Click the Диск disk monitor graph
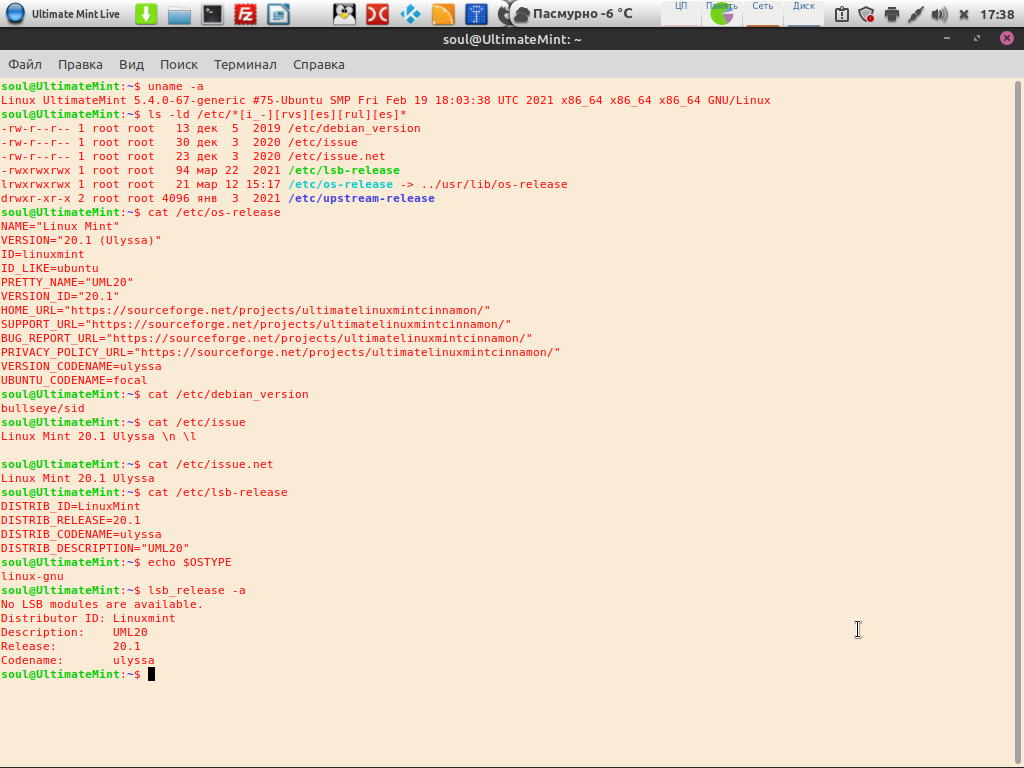This screenshot has height=768, width=1024. click(804, 14)
